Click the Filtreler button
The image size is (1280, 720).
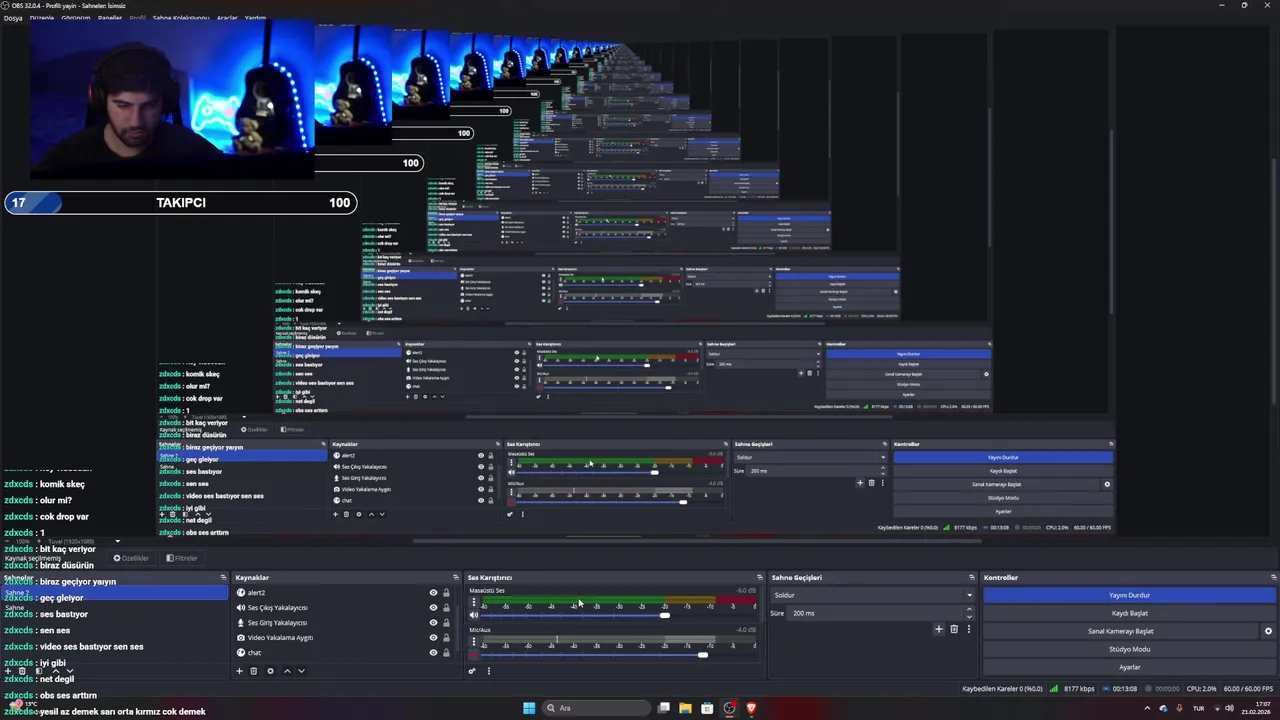(x=182, y=558)
